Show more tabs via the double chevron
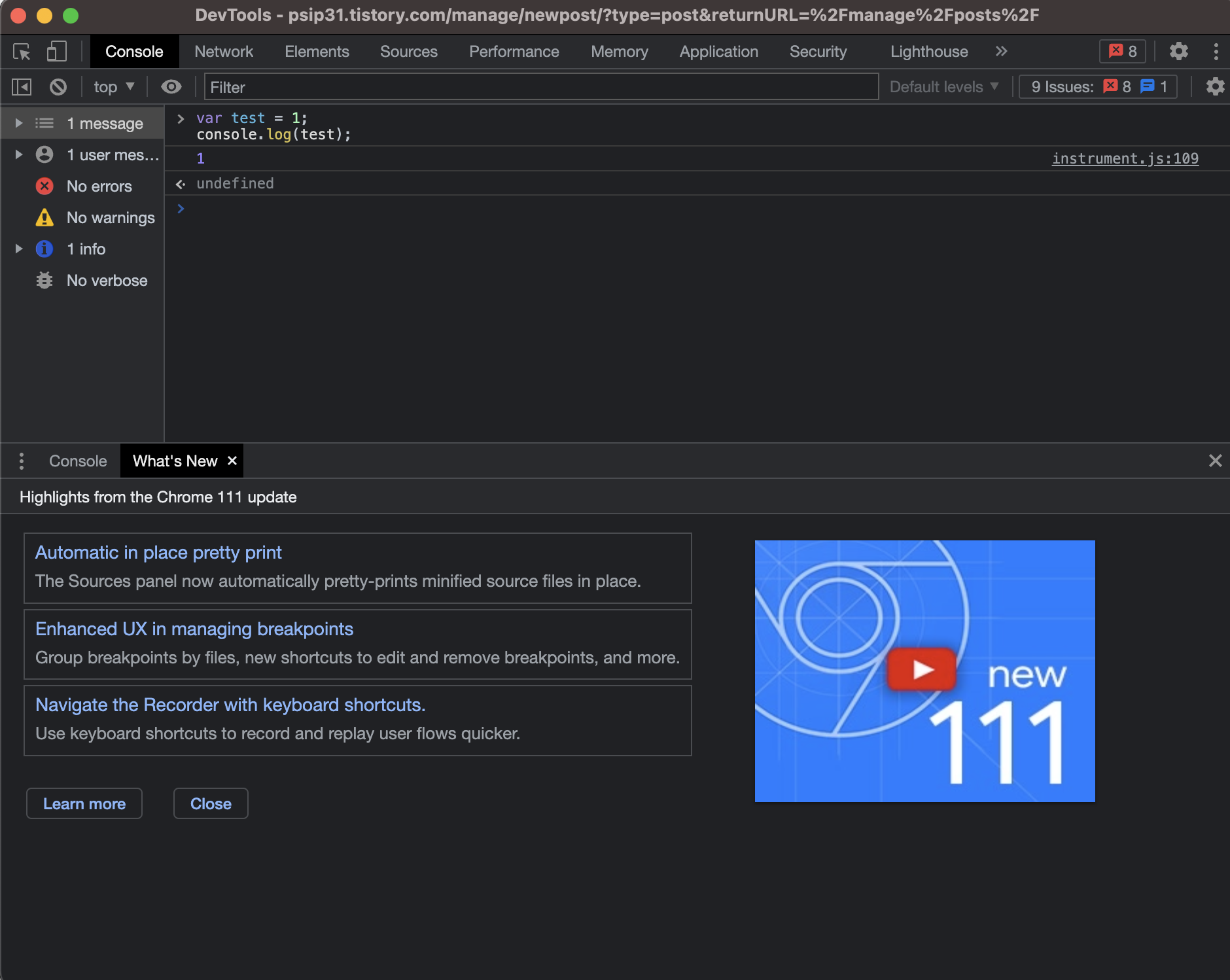This screenshot has height=980, width=1230. (x=1001, y=51)
